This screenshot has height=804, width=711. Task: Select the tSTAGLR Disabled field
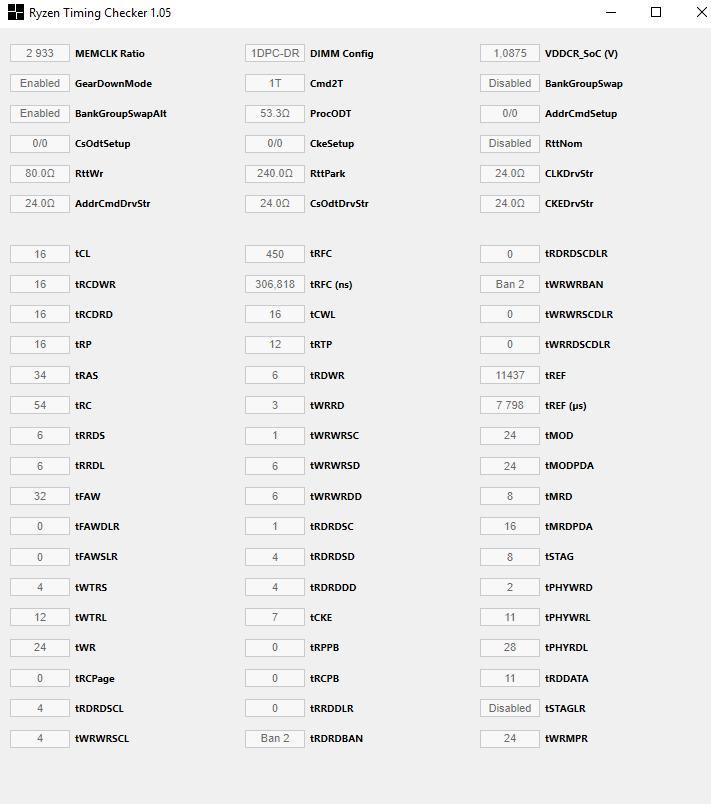[510, 709]
